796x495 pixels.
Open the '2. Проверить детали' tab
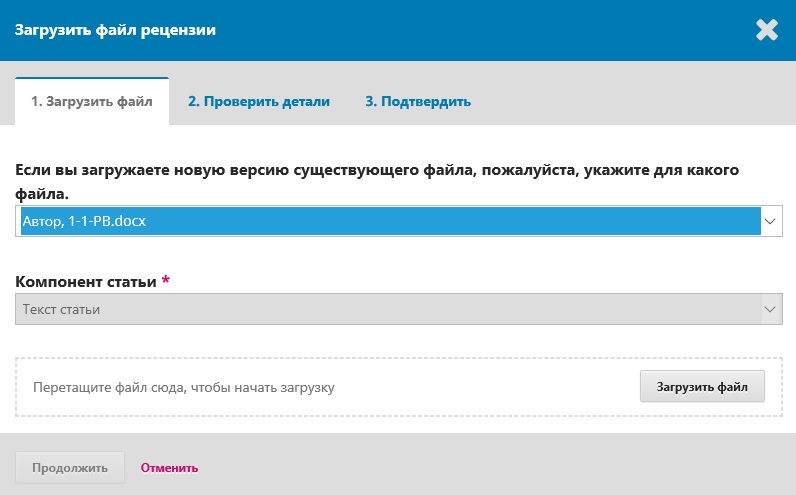click(x=259, y=101)
